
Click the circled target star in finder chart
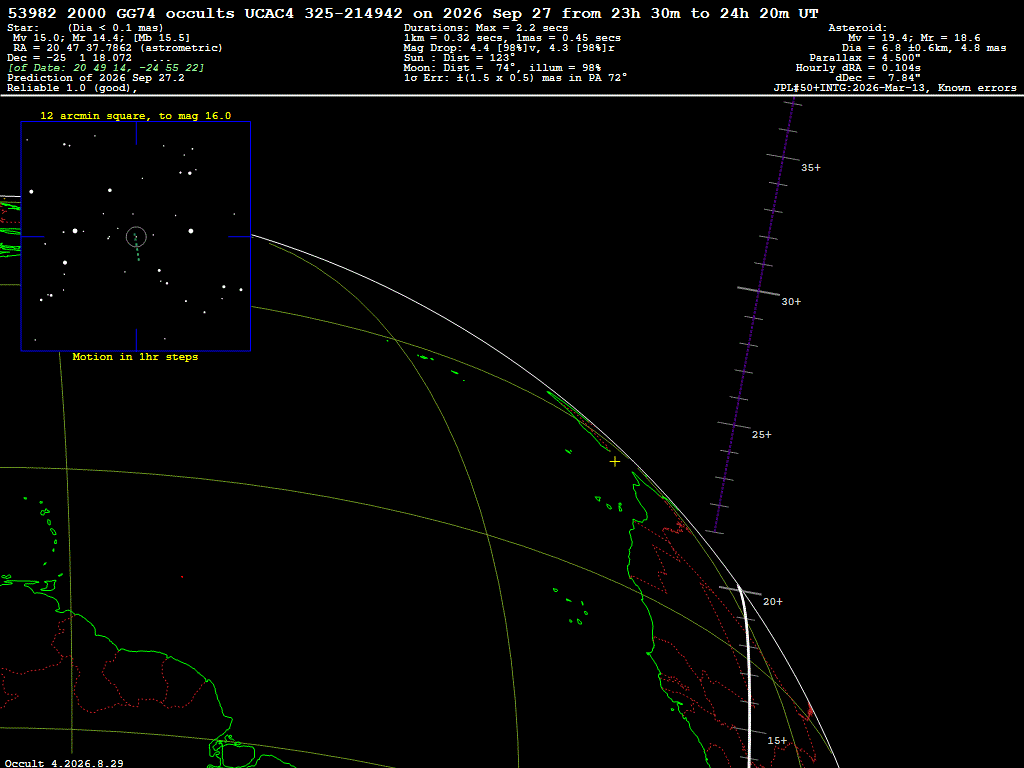tap(136, 236)
